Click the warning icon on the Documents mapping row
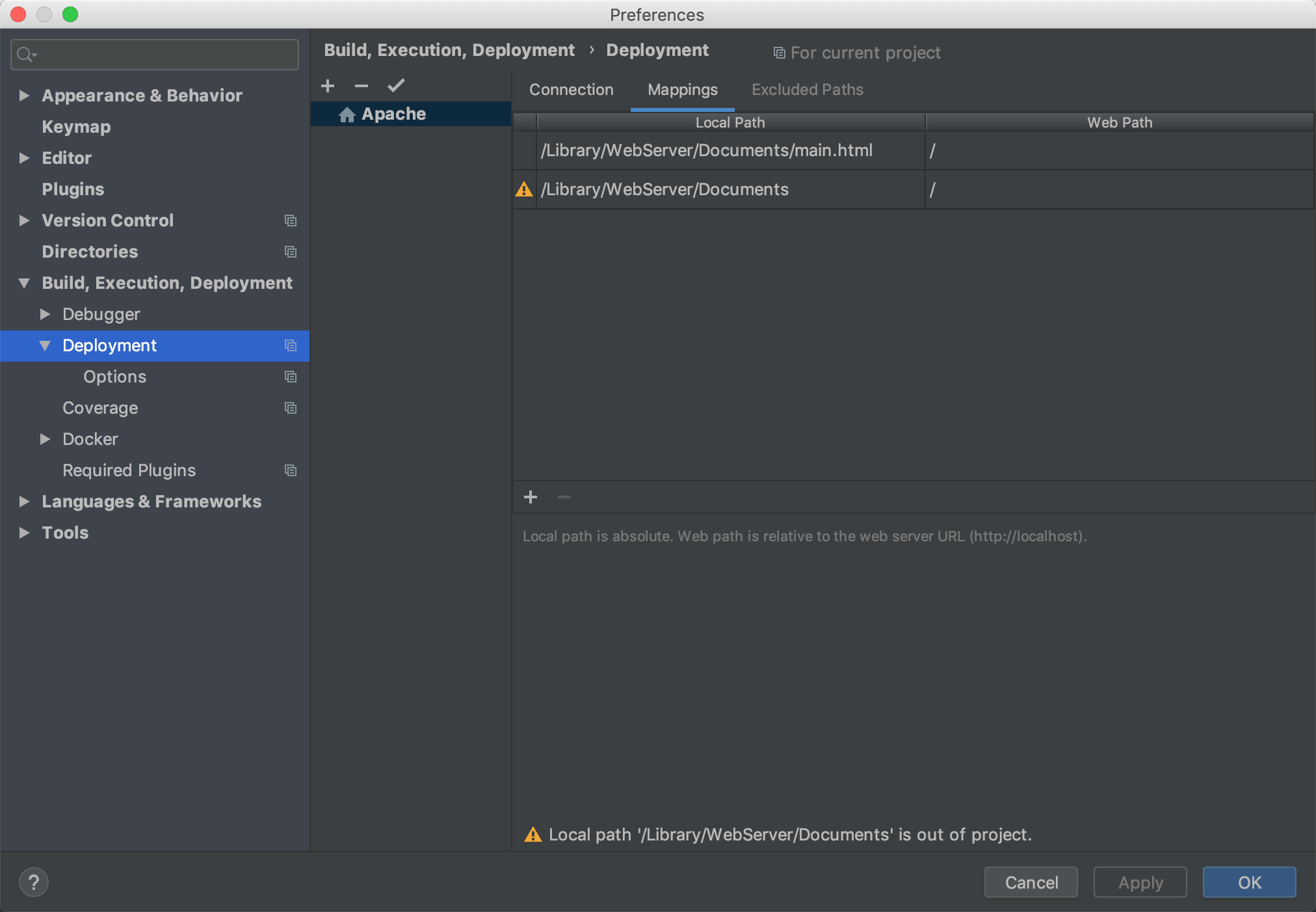 [x=523, y=189]
